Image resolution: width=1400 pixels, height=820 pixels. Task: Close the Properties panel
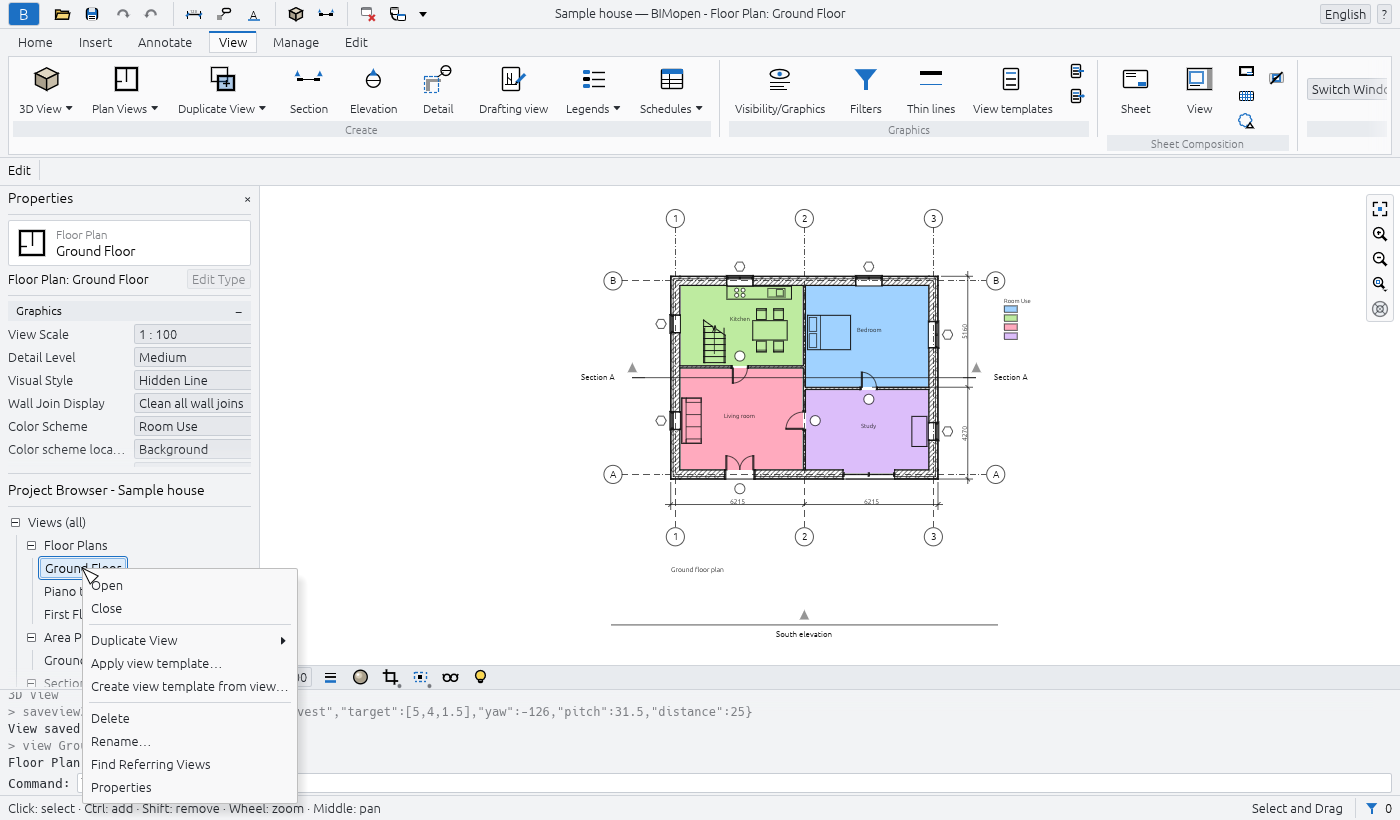click(x=247, y=199)
